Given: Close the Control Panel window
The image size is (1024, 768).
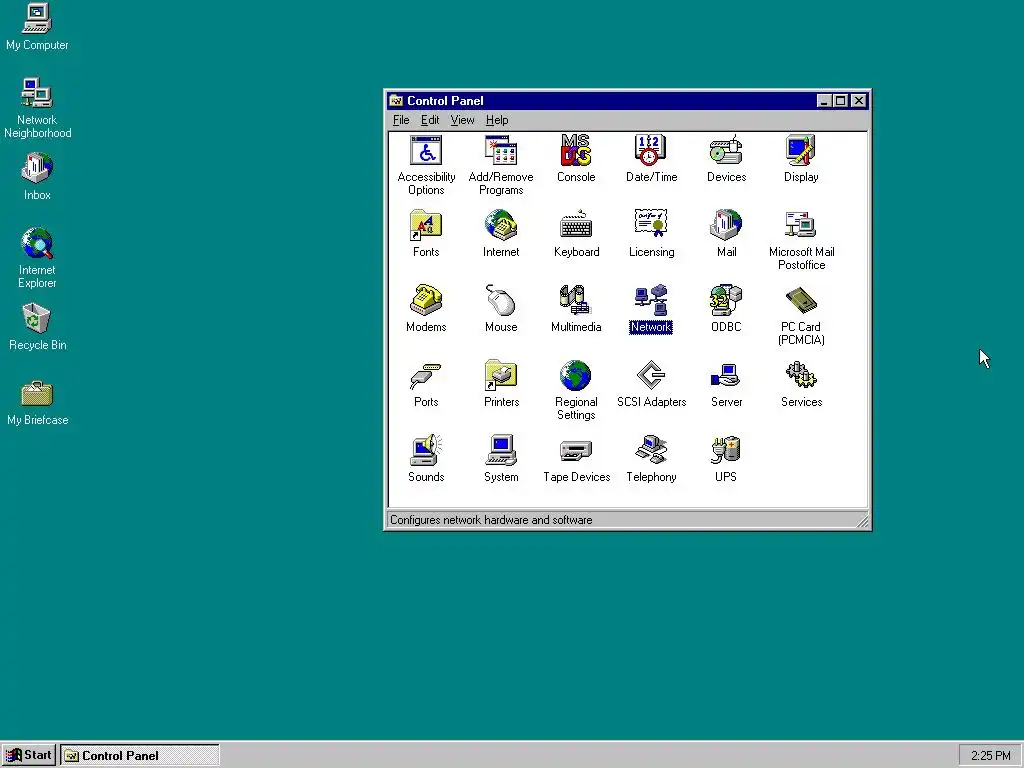Looking at the screenshot, I should point(859,101).
